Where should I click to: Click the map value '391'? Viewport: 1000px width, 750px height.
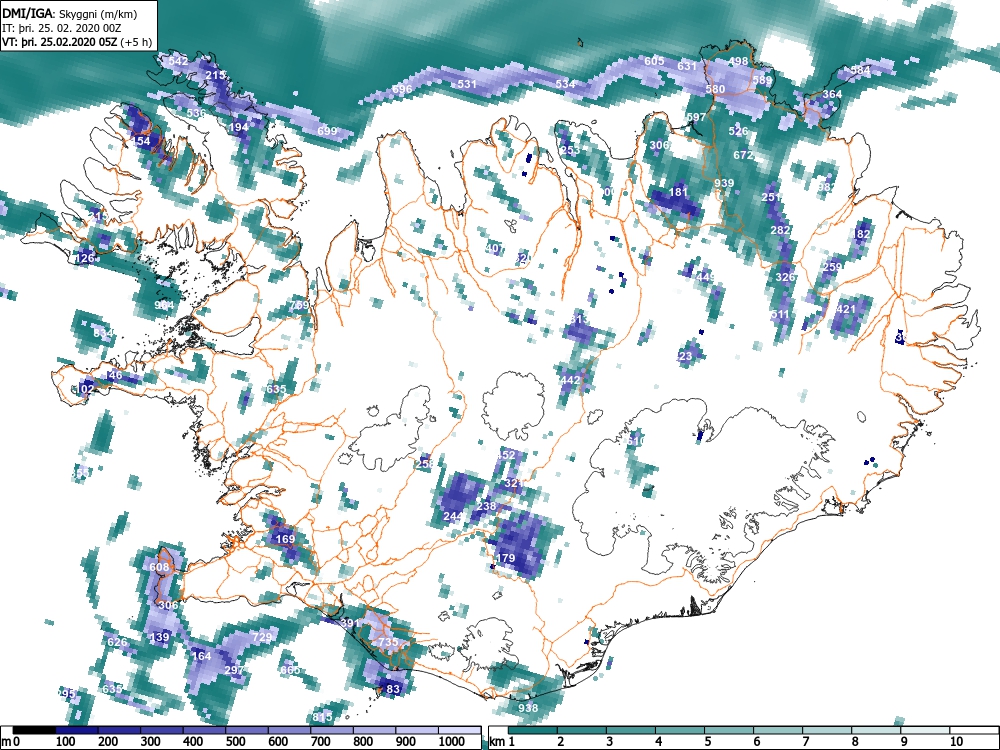pyautogui.click(x=351, y=623)
